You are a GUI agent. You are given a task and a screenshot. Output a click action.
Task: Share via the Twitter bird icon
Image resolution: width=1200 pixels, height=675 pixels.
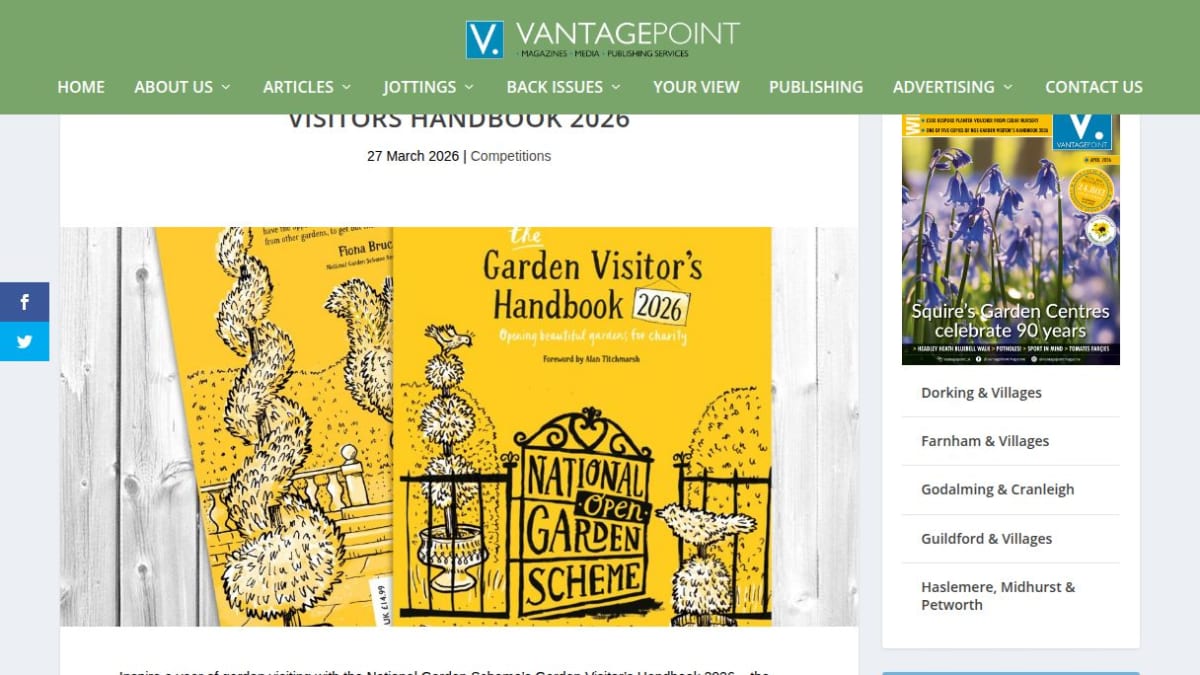[24, 341]
